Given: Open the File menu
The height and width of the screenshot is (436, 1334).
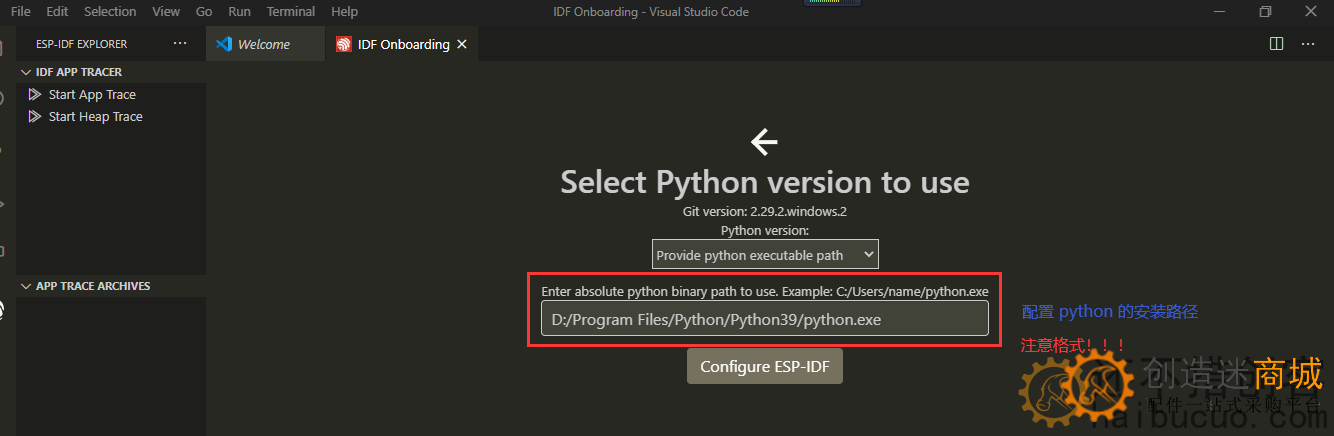Looking at the screenshot, I should pyautogui.click(x=20, y=11).
